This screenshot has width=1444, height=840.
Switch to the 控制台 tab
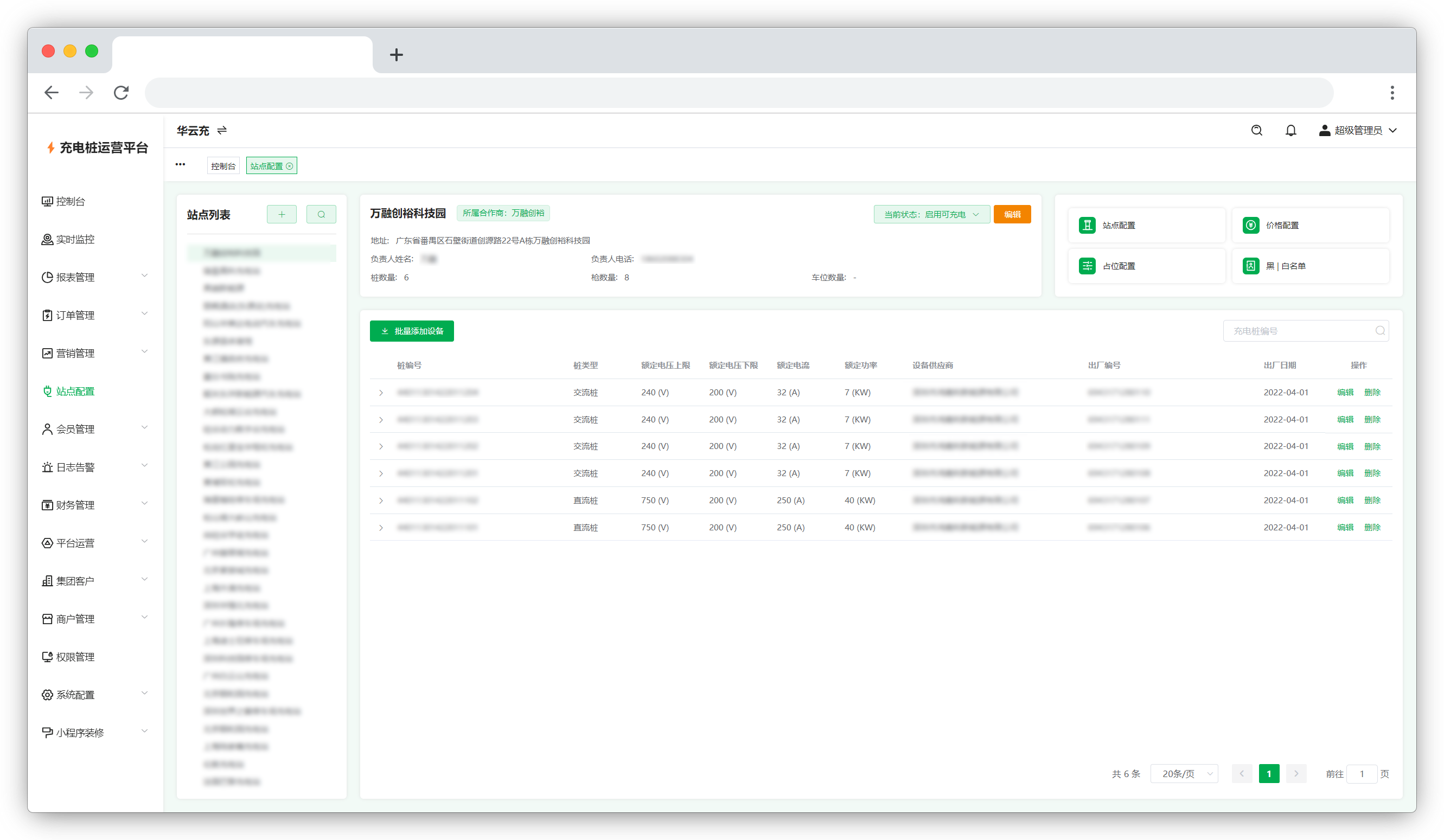pyautogui.click(x=223, y=166)
